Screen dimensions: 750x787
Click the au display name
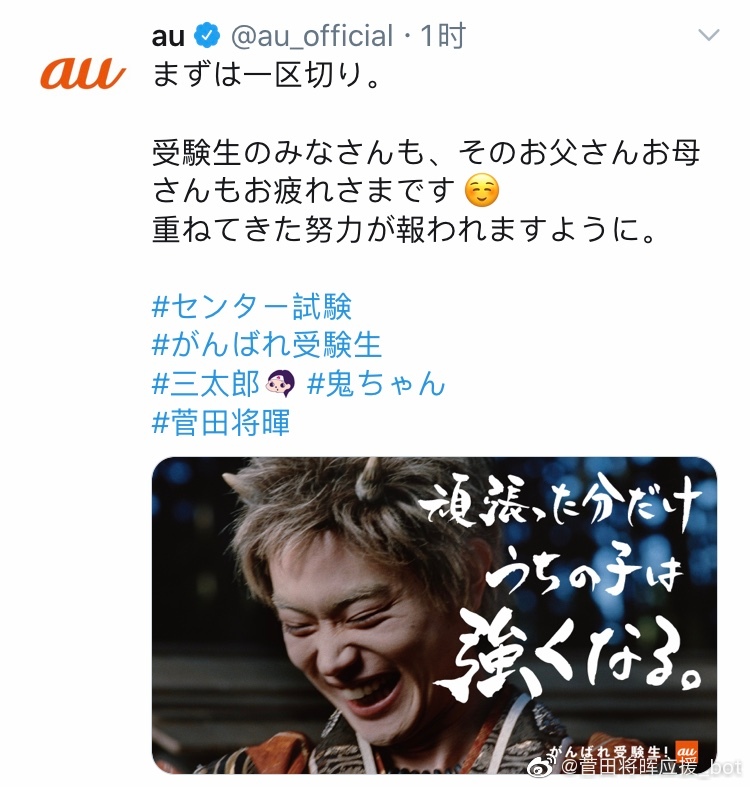169,36
